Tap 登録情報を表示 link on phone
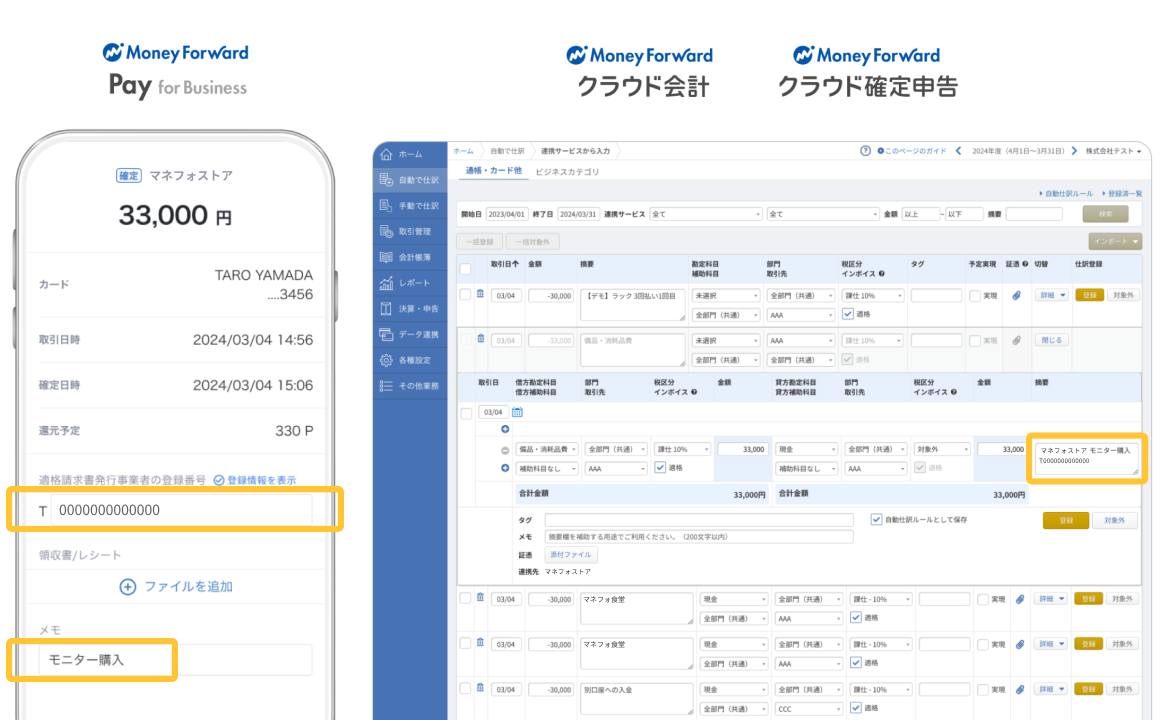The width and height of the screenshot is (1160, 720). [x=254, y=480]
